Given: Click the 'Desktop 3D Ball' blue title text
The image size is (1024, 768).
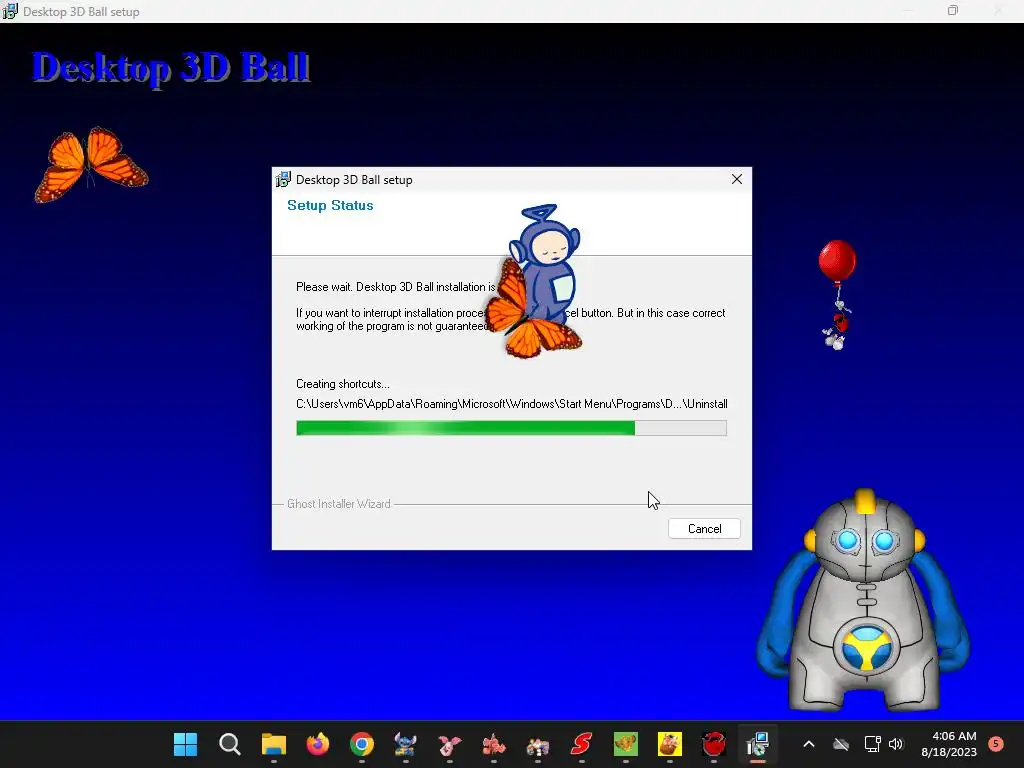Looking at the screenshot, I should [x=171, y=67].
